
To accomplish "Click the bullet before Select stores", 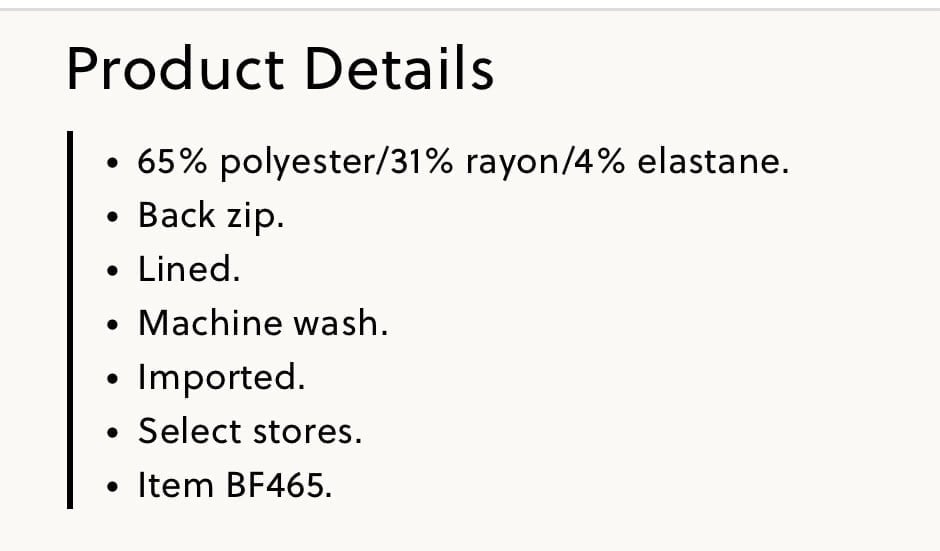I will coord(112,433).
